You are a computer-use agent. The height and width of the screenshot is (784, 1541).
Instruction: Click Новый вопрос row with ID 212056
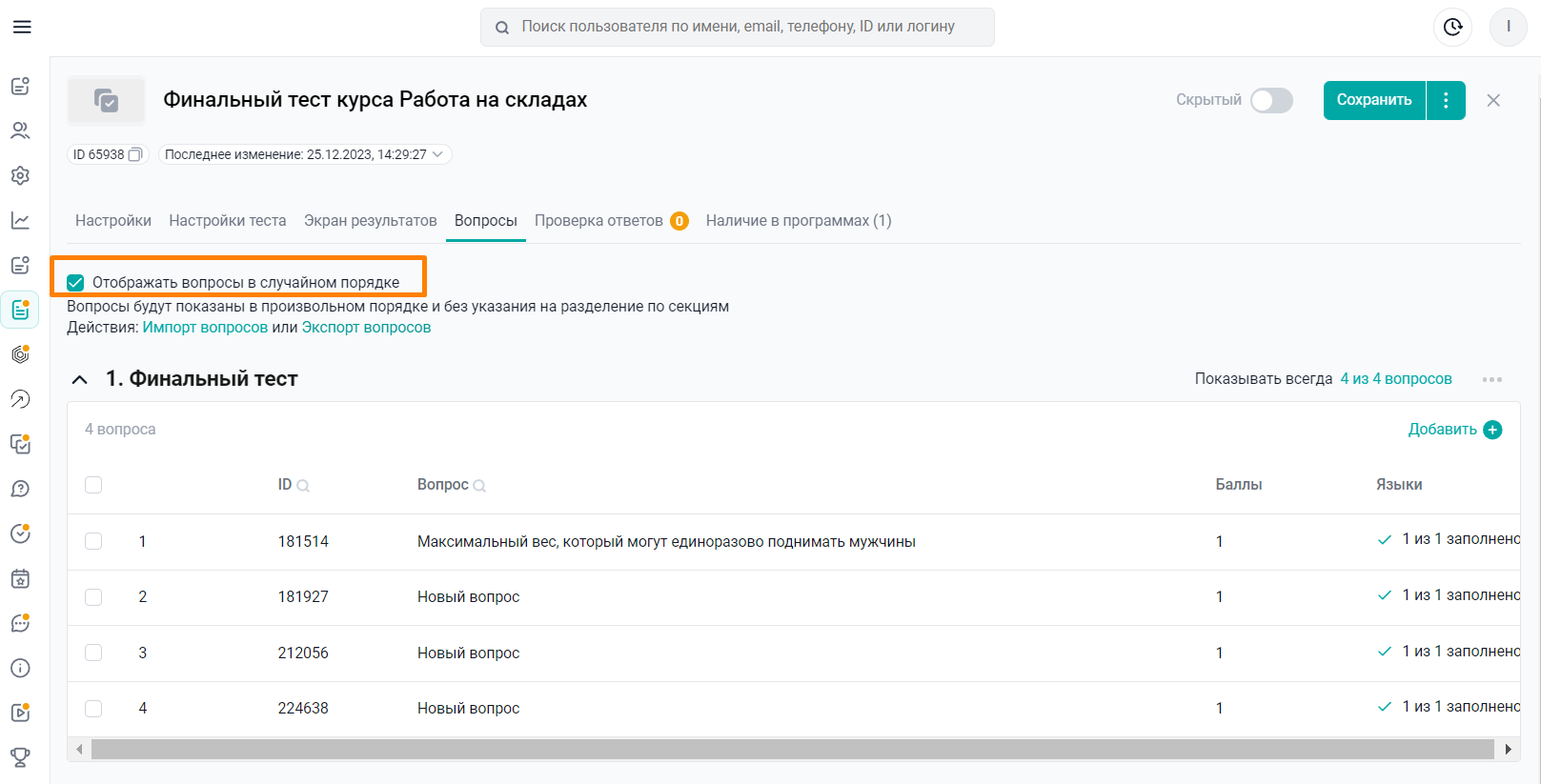[x=468, y=653]
